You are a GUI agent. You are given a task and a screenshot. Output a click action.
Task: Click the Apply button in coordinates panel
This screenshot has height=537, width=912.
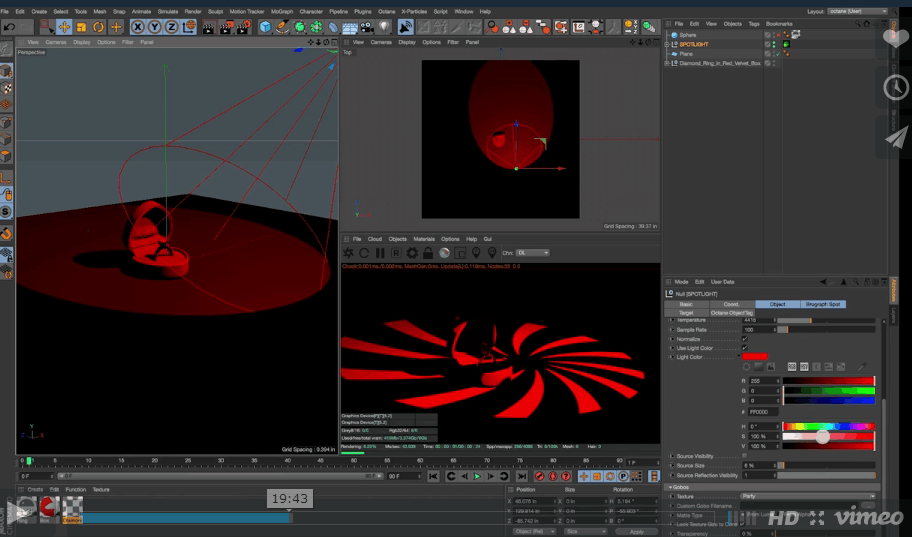636,532
